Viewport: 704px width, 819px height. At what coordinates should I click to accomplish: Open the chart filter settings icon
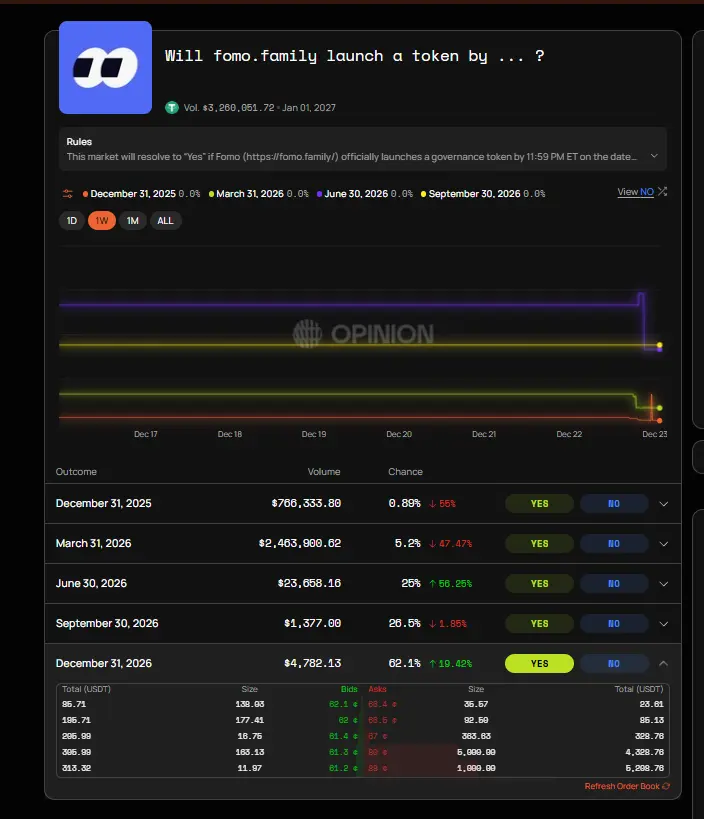[68, 194]
